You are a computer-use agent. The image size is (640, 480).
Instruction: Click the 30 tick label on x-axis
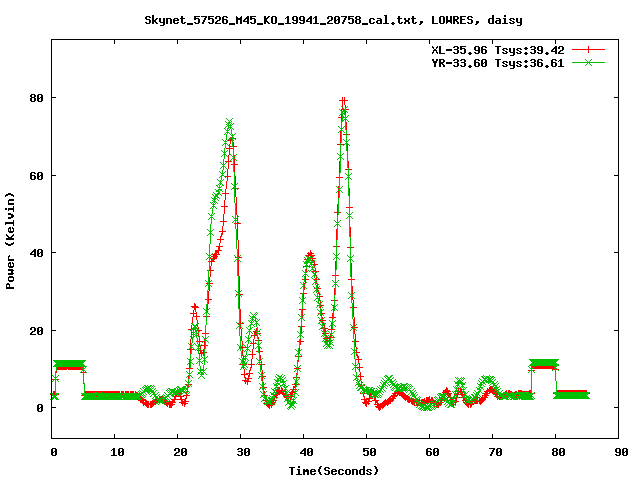[x=242, y=452]
